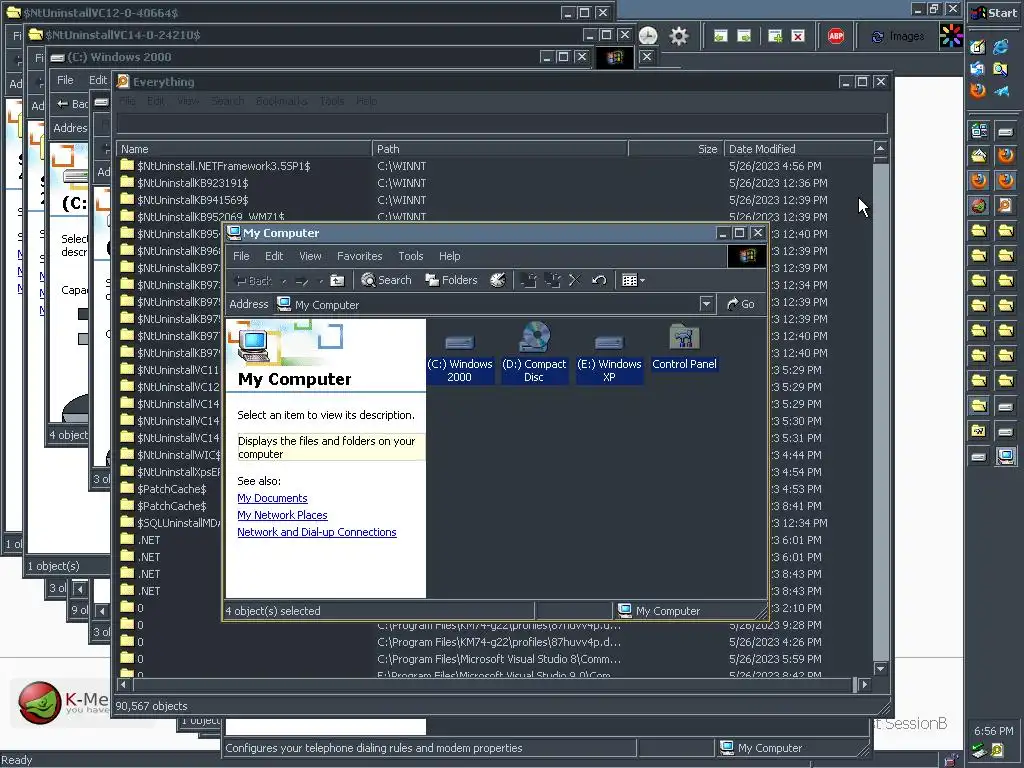
Task: Click Everything horizontal scrollbar right arrow
Action: 864,684
